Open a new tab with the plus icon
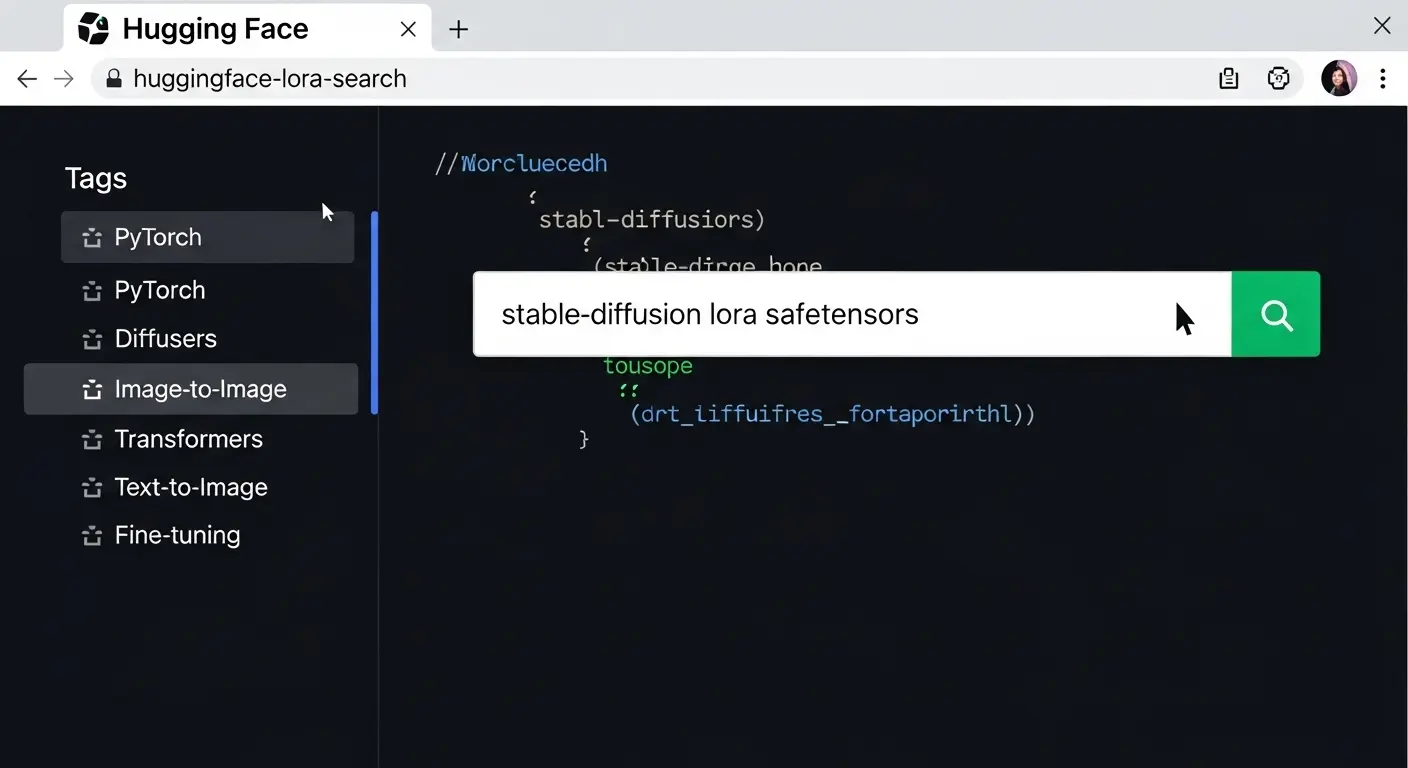This screenshot has width=1408, height=768. point(458,29)
